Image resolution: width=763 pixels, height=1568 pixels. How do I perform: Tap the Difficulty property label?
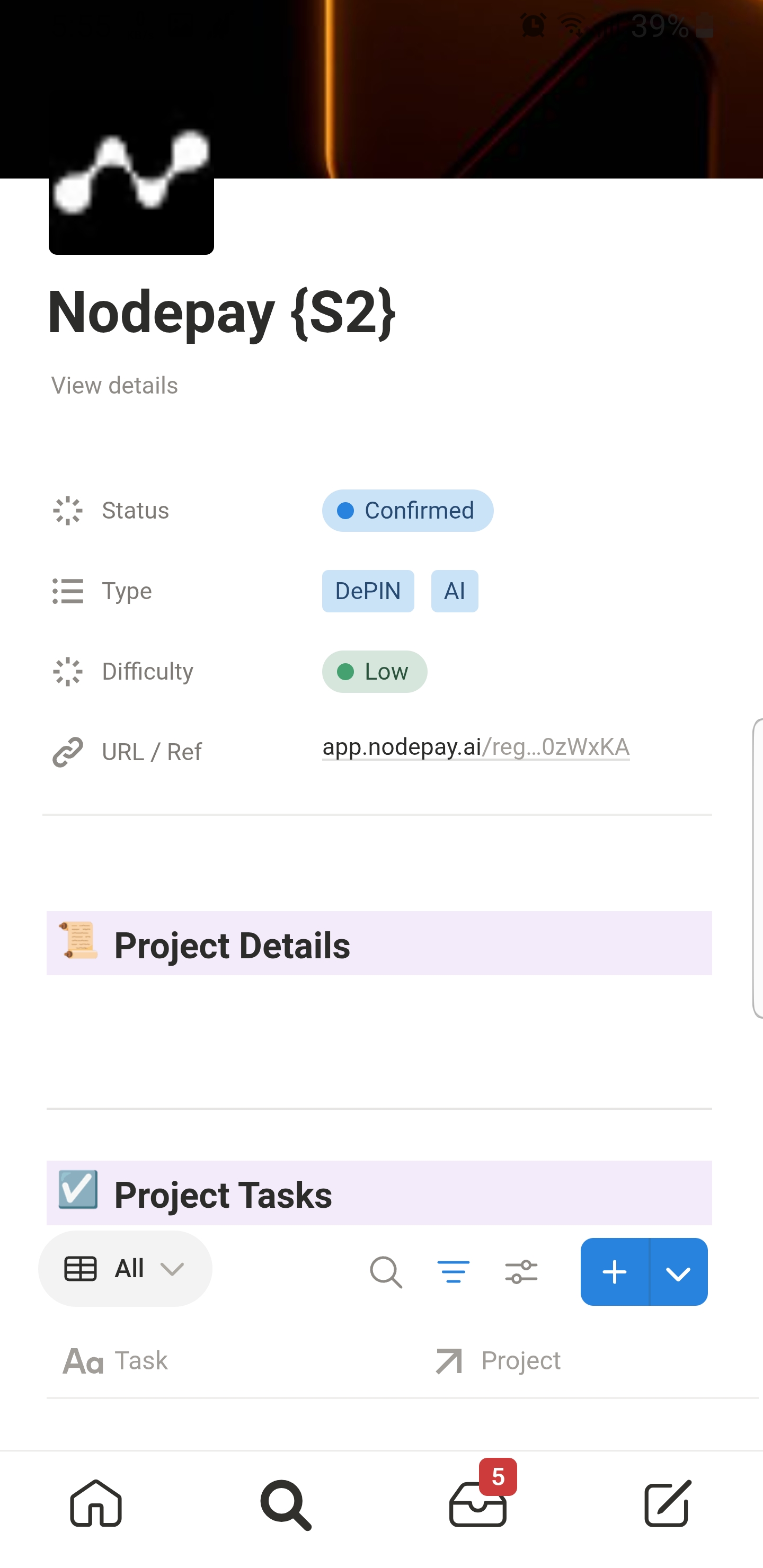[147, 671]
